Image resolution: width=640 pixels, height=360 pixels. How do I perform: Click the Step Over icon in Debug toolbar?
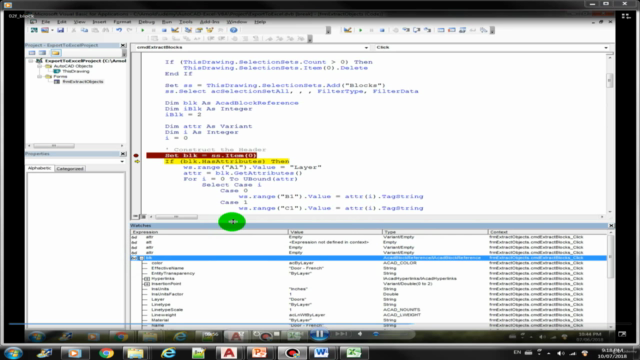point(417,30)
